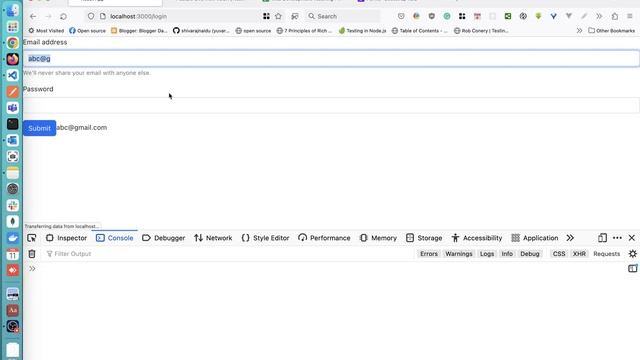Toggle the Requests console filter
640x360 pixels.
(x=607, y=254)
